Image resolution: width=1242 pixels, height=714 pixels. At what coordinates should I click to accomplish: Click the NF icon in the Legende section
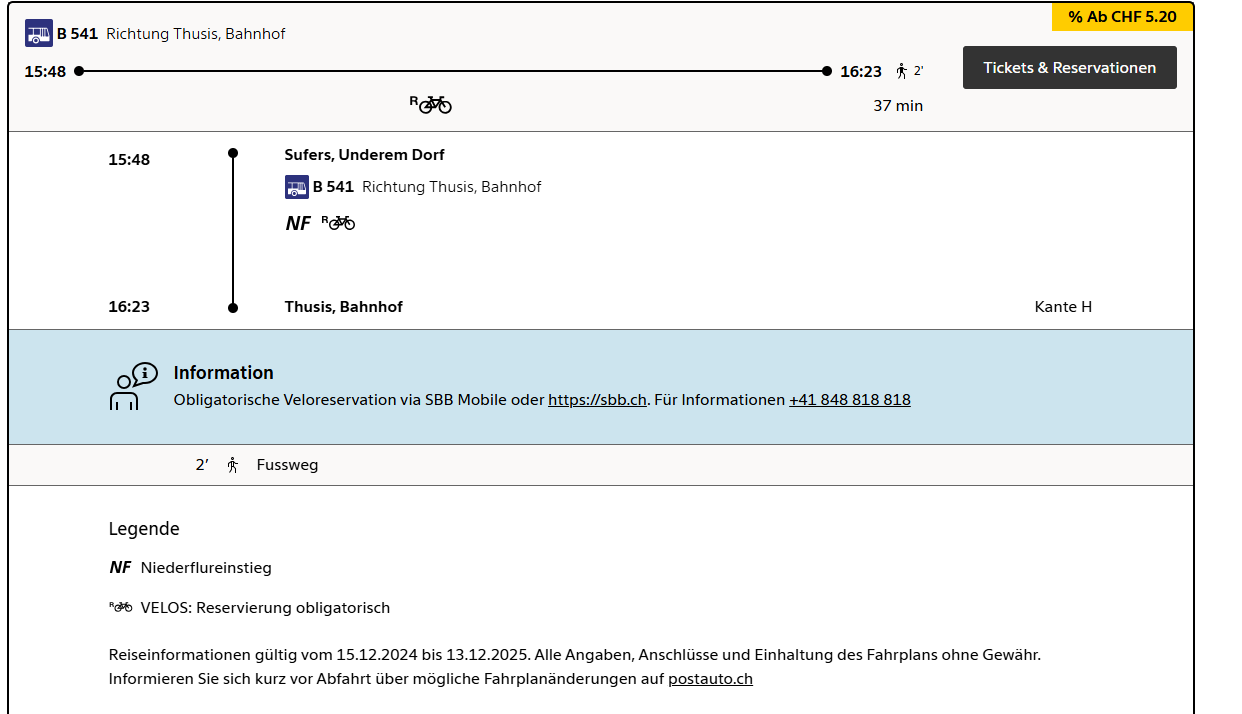coord(120,568)
